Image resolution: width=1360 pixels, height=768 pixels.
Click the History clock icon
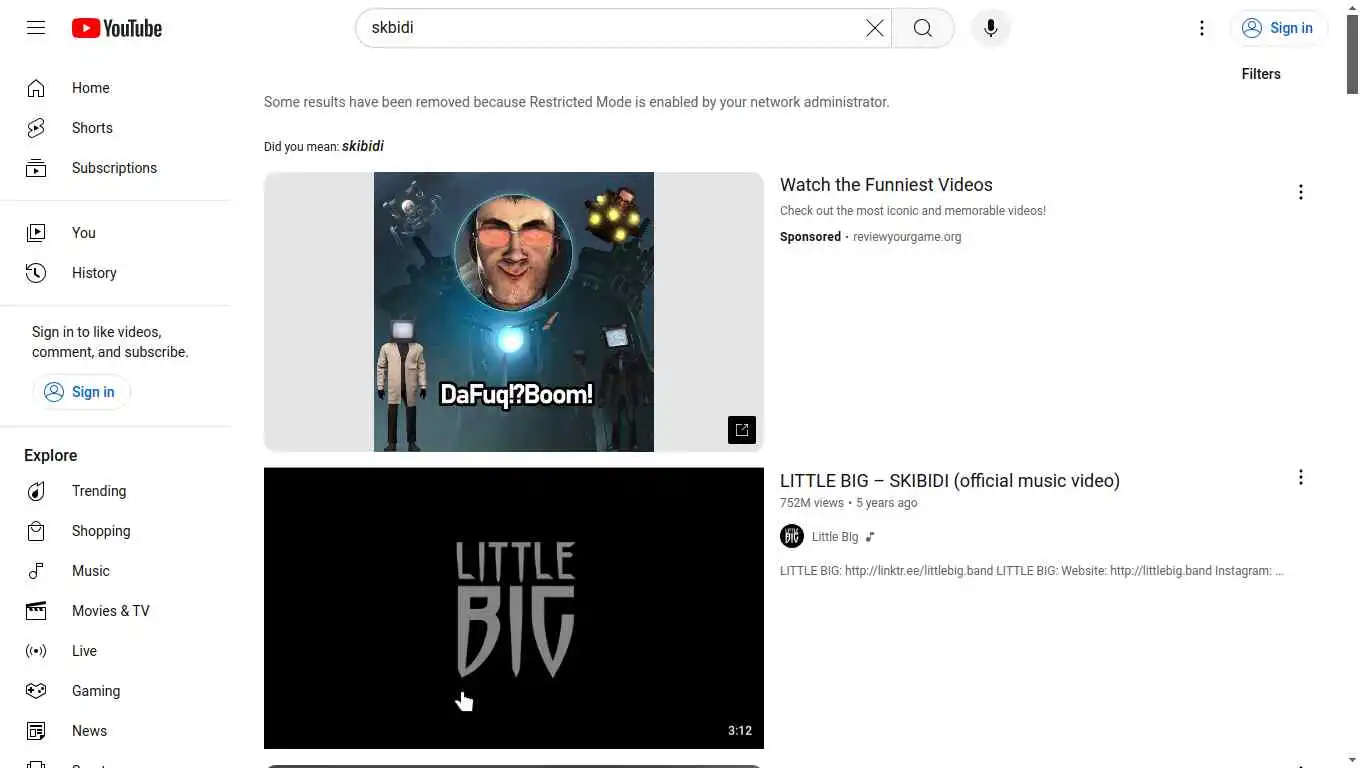pyautogui.click(x=36, y=273)
